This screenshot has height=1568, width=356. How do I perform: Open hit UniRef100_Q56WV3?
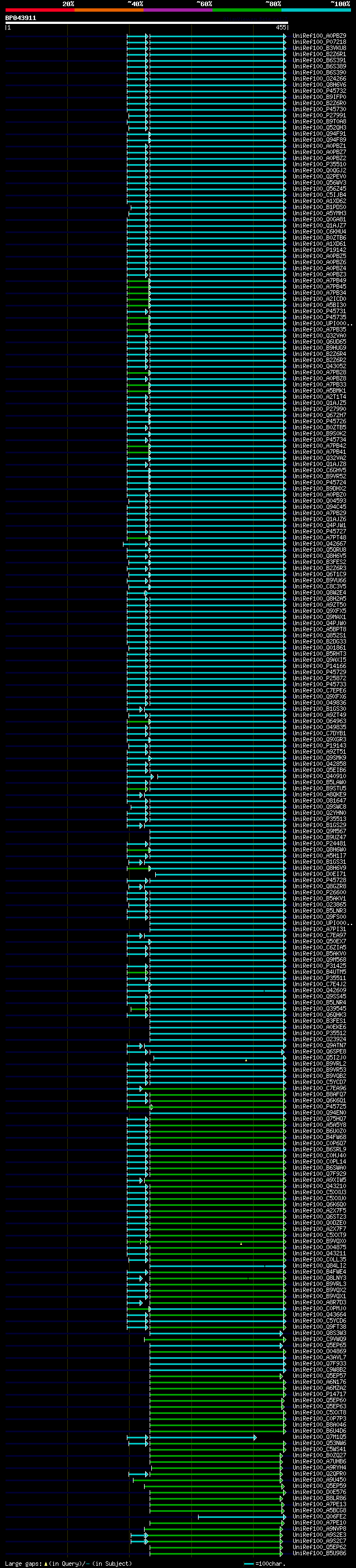319,182
